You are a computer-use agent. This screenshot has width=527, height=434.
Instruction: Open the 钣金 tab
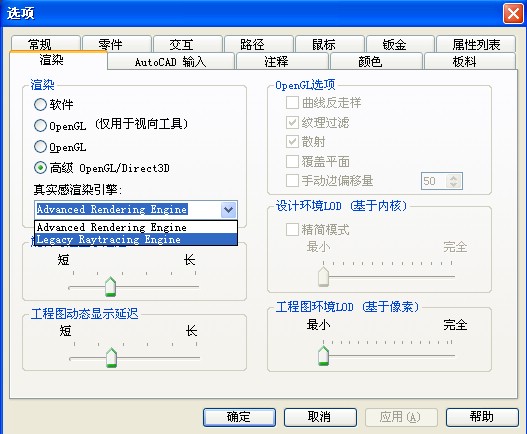400,44
